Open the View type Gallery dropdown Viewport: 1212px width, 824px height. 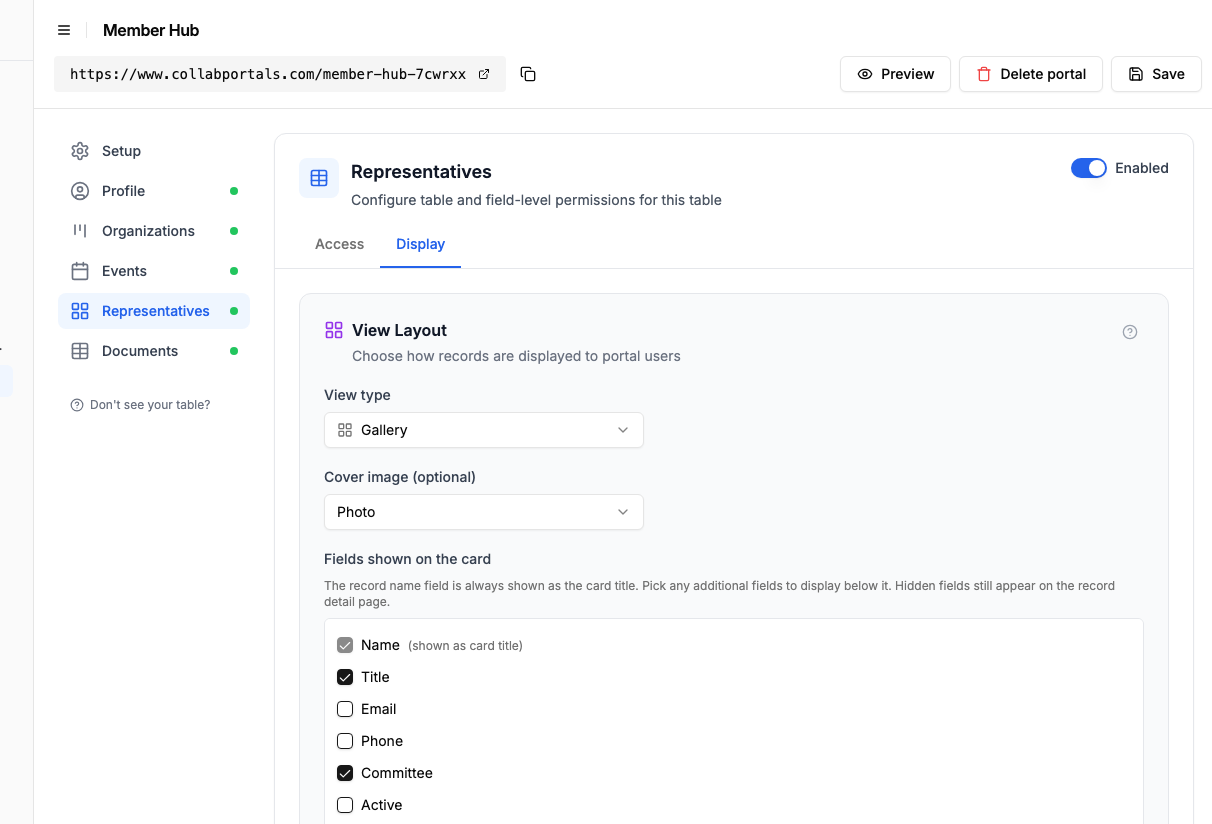click(484, 430)
